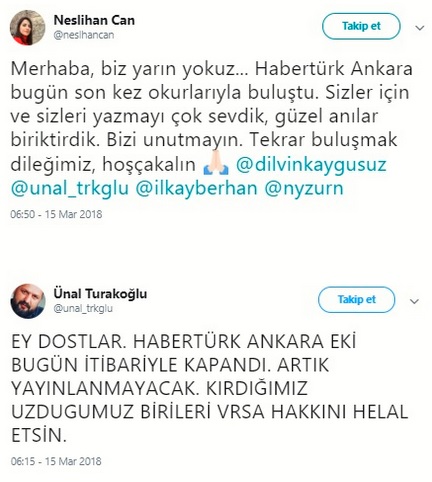The image size is (432, 482).
Task: Open the @unal_trkglu mention inside Neslihan's tweet
Action: tap(70, 188)
